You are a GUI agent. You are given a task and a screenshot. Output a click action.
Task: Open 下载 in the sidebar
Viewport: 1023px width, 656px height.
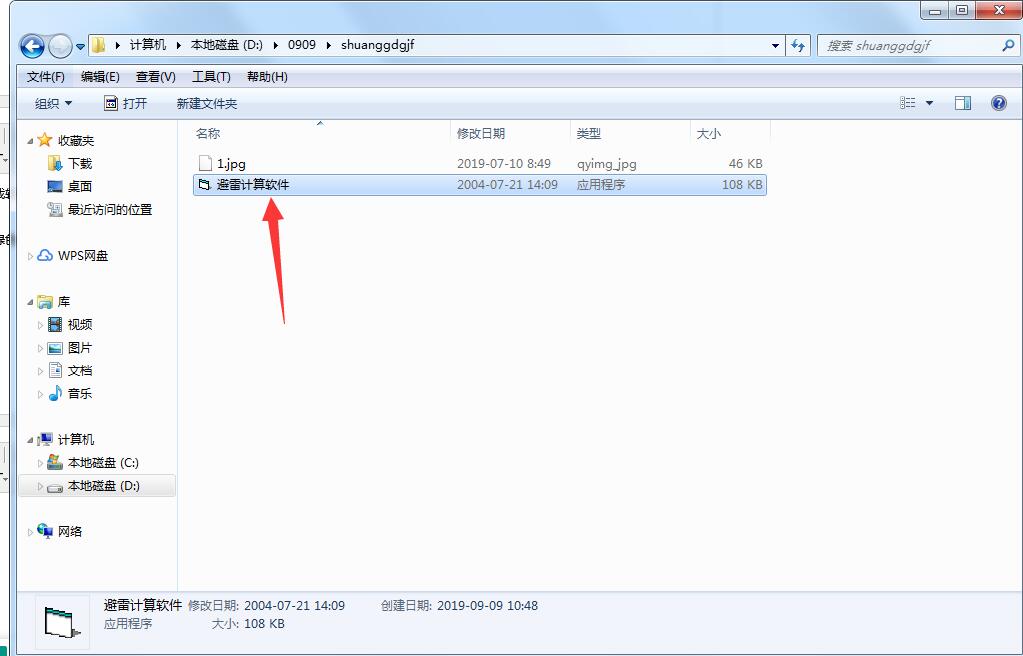click(80, 163)
